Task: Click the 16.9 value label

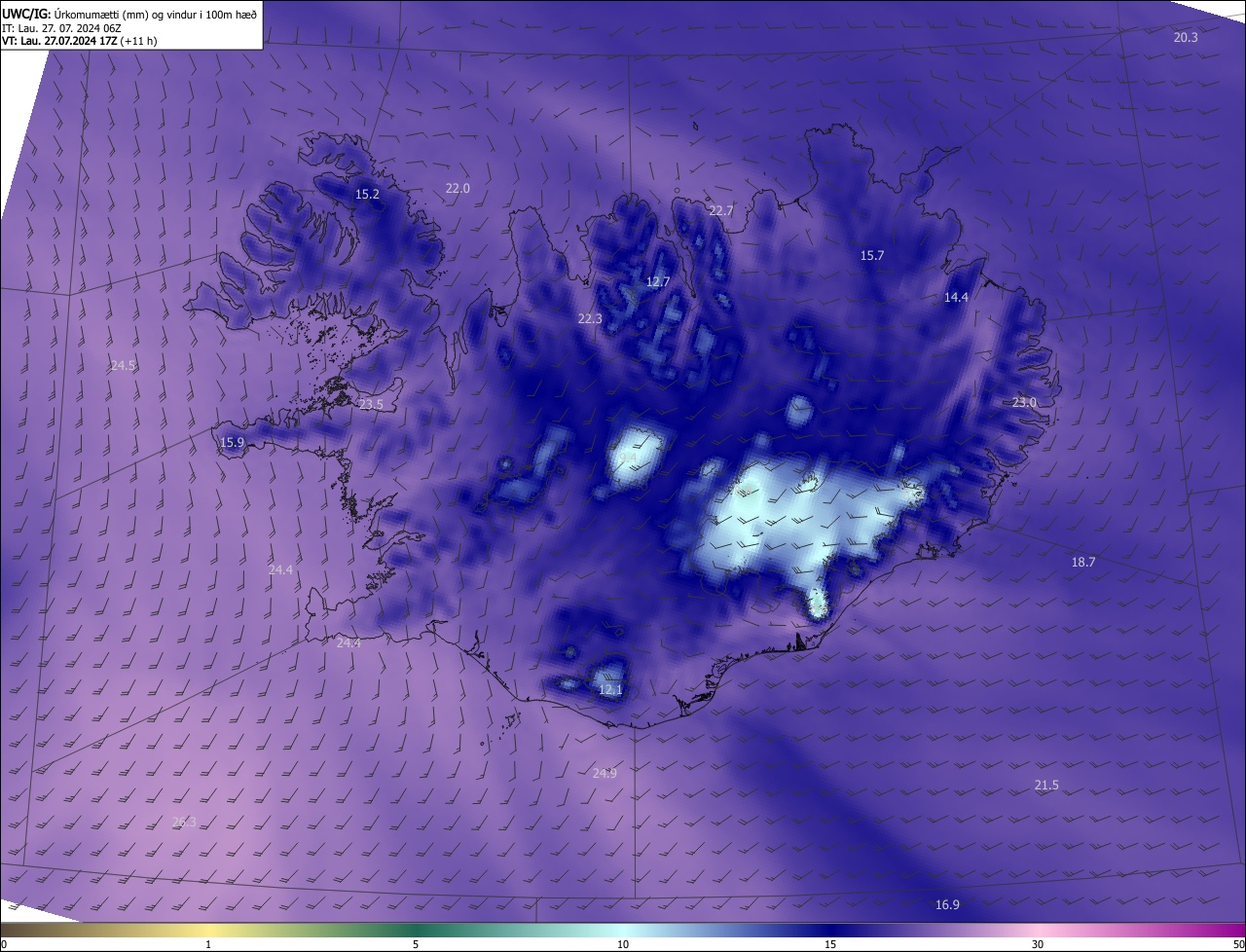Action: [947, 905]
